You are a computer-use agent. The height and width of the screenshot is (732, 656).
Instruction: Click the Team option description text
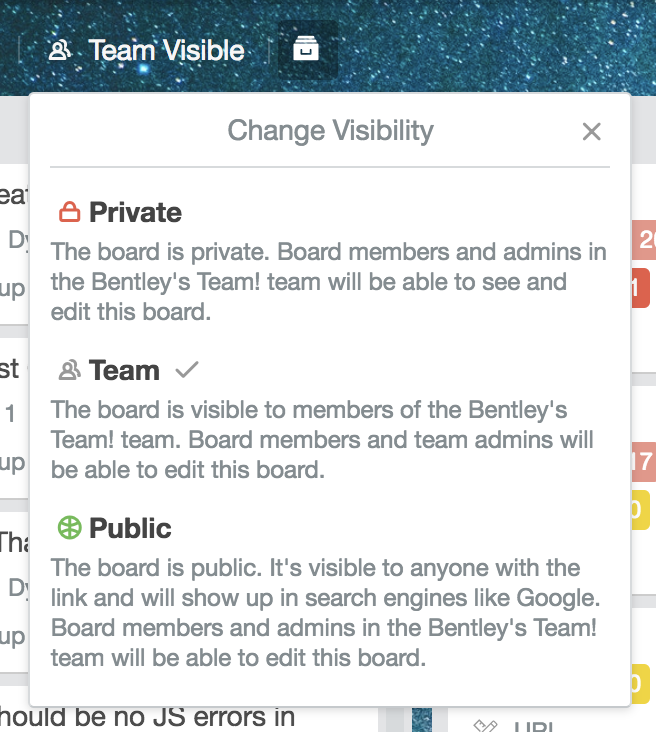322,440
